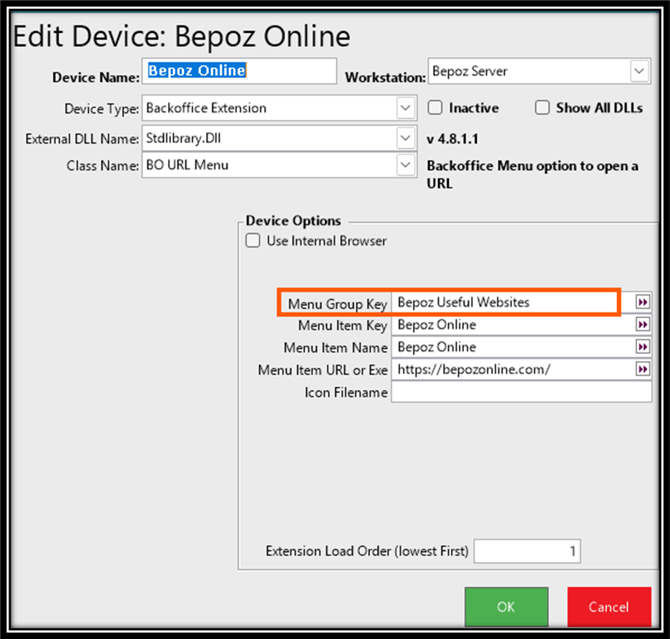Click the arrow icon beside Menu Item URL
This screenshot has width=670, height=639.
pos(643,370)
